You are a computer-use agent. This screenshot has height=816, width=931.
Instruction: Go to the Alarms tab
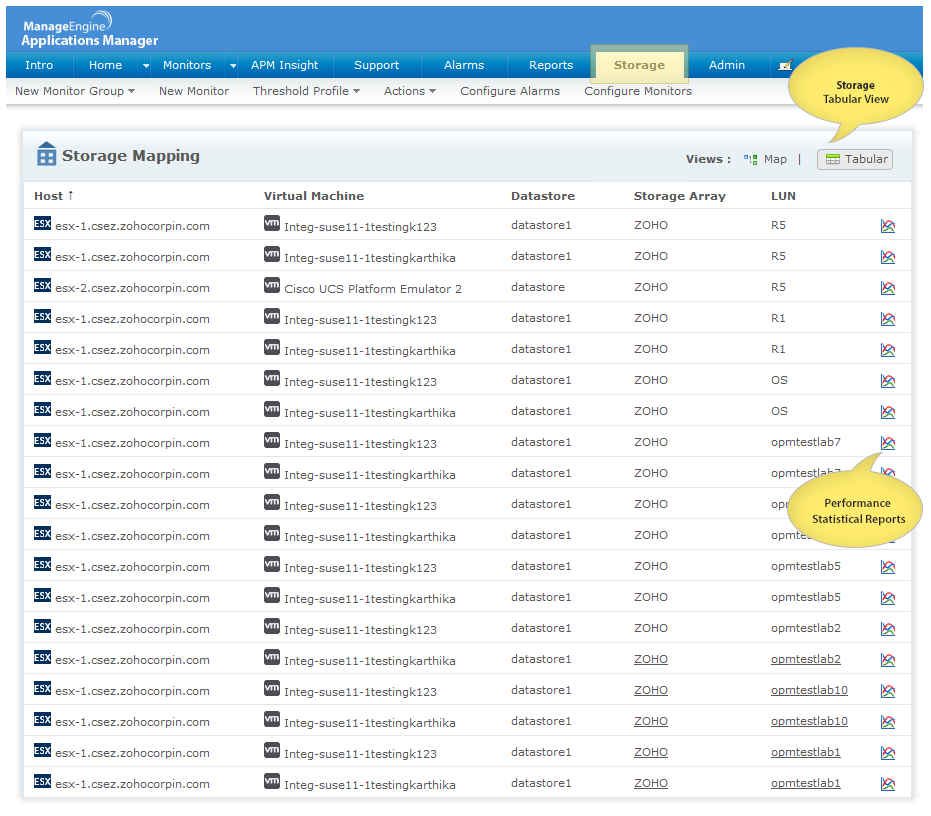click(x=464, y=65)
